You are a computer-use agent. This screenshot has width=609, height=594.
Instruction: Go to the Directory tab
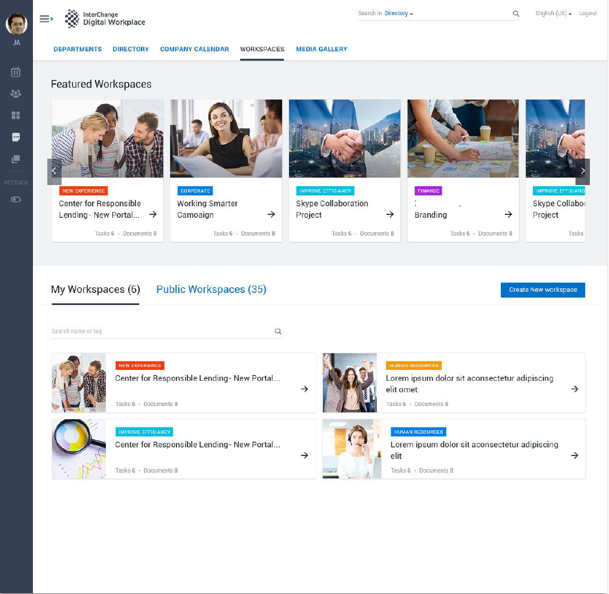131,49
